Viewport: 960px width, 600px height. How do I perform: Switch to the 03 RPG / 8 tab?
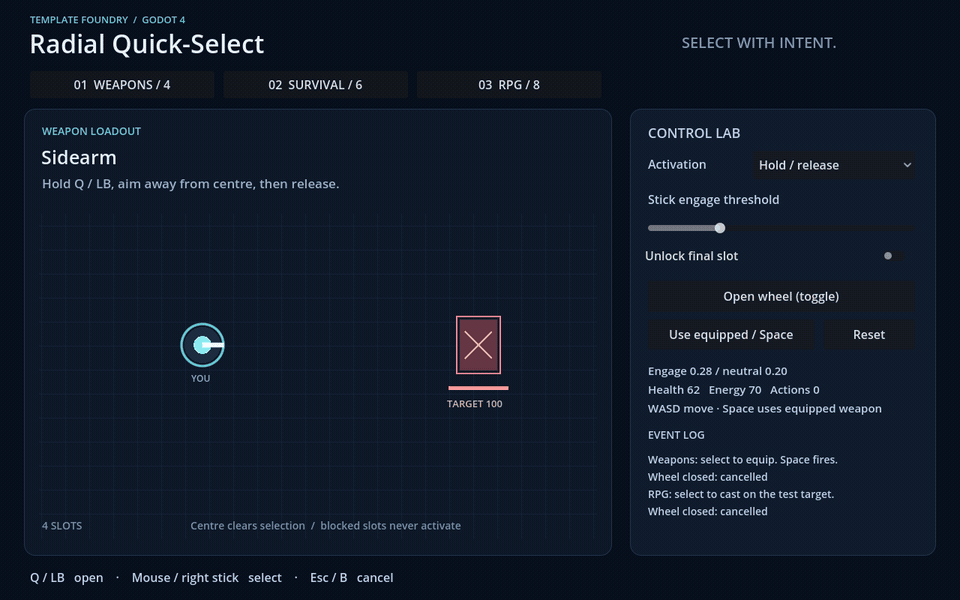point(509,84)
